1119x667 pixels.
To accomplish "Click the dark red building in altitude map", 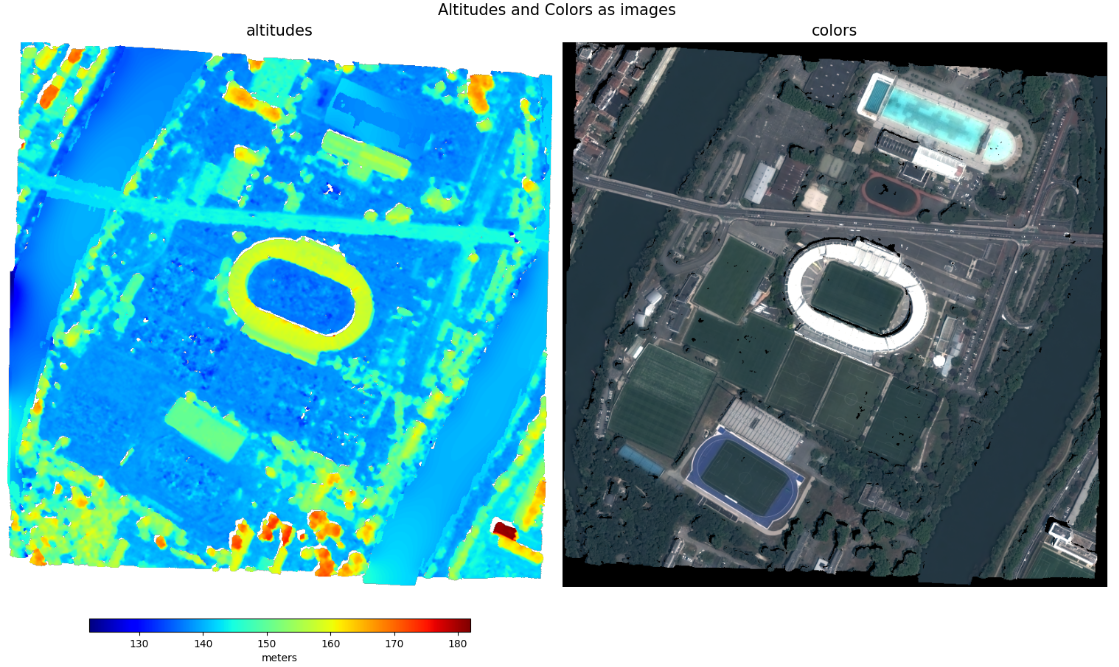I will (x=505, y=532).
